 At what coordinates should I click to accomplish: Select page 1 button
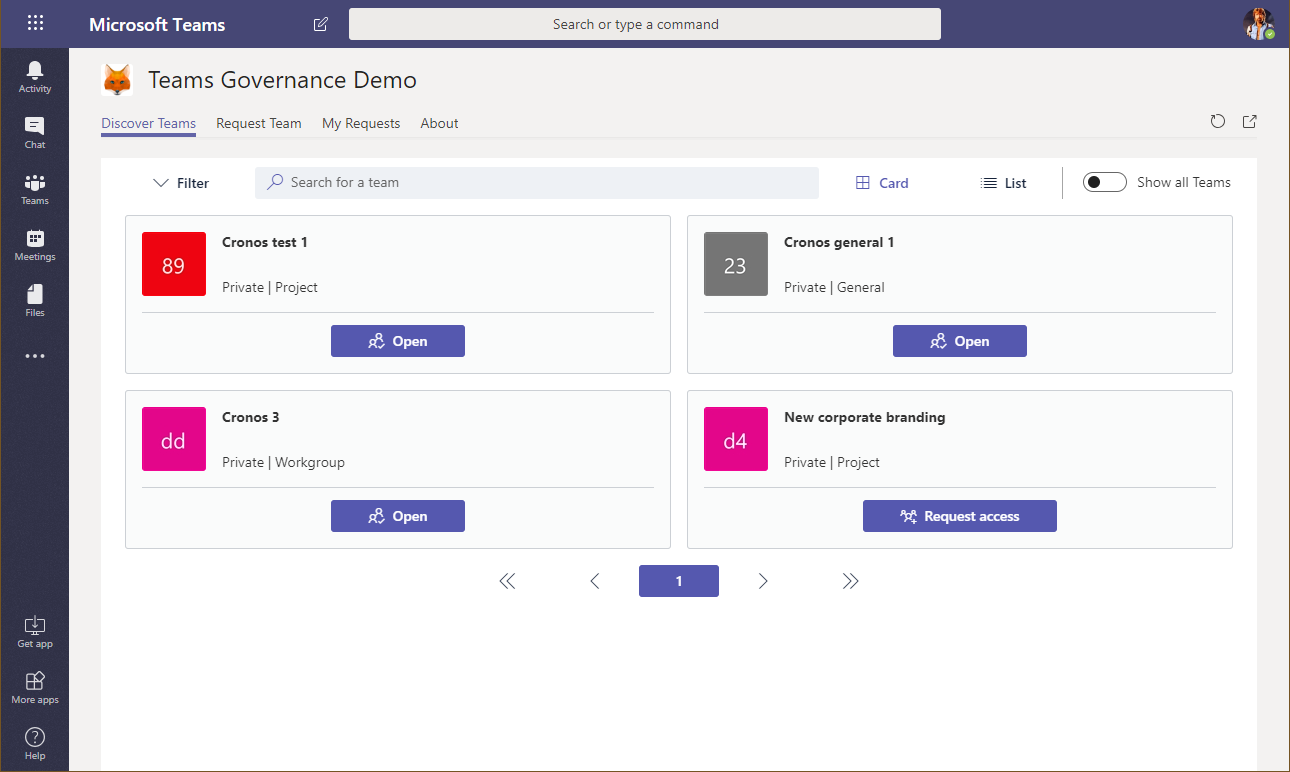tap(679, 581)
